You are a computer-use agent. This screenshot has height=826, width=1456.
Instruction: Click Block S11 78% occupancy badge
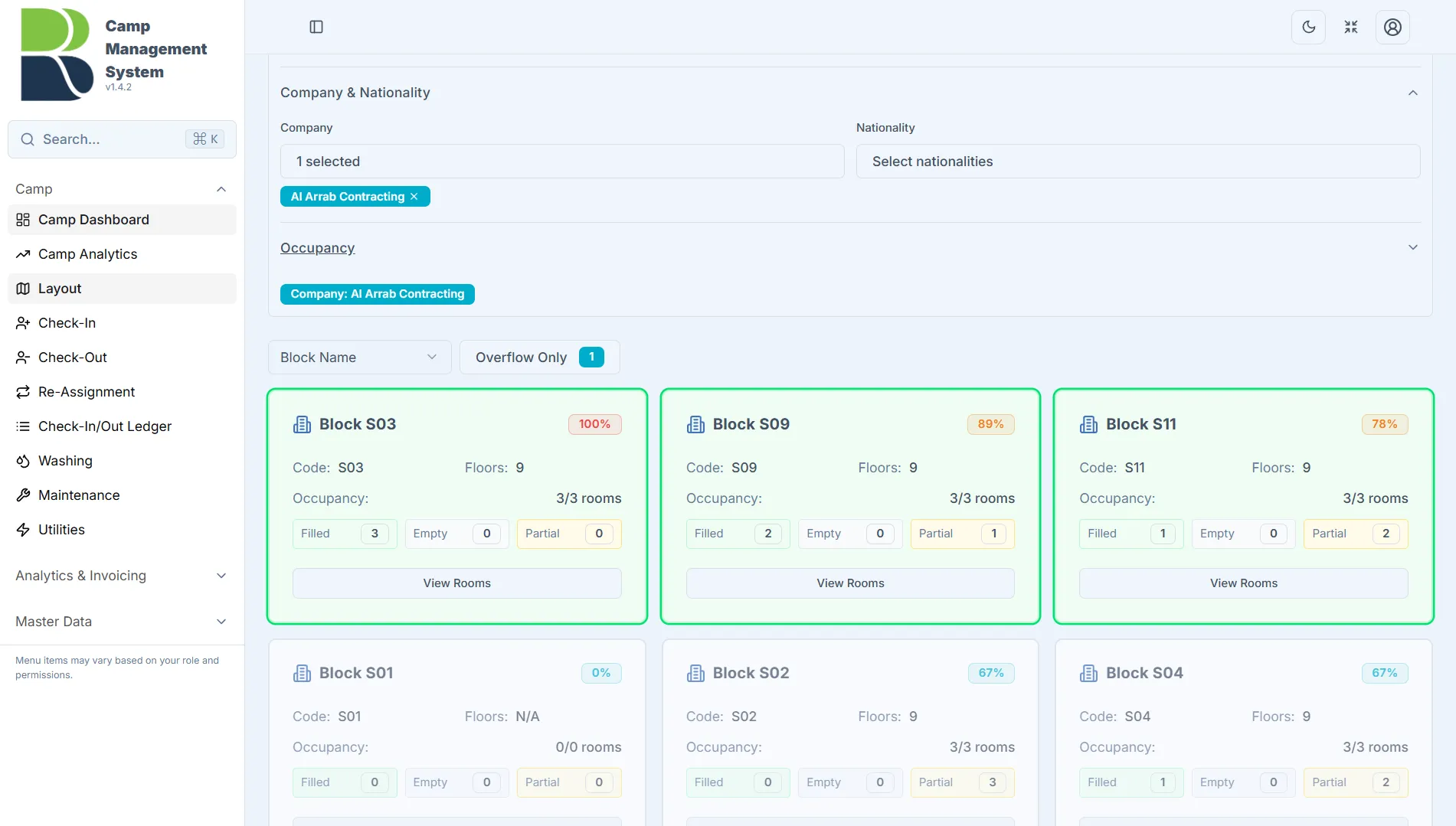tap(1385, 424)
